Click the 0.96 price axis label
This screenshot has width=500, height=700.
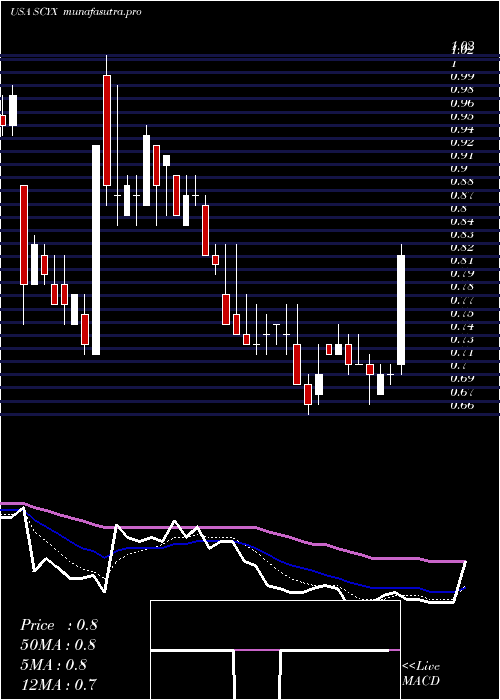click(462, 103)
